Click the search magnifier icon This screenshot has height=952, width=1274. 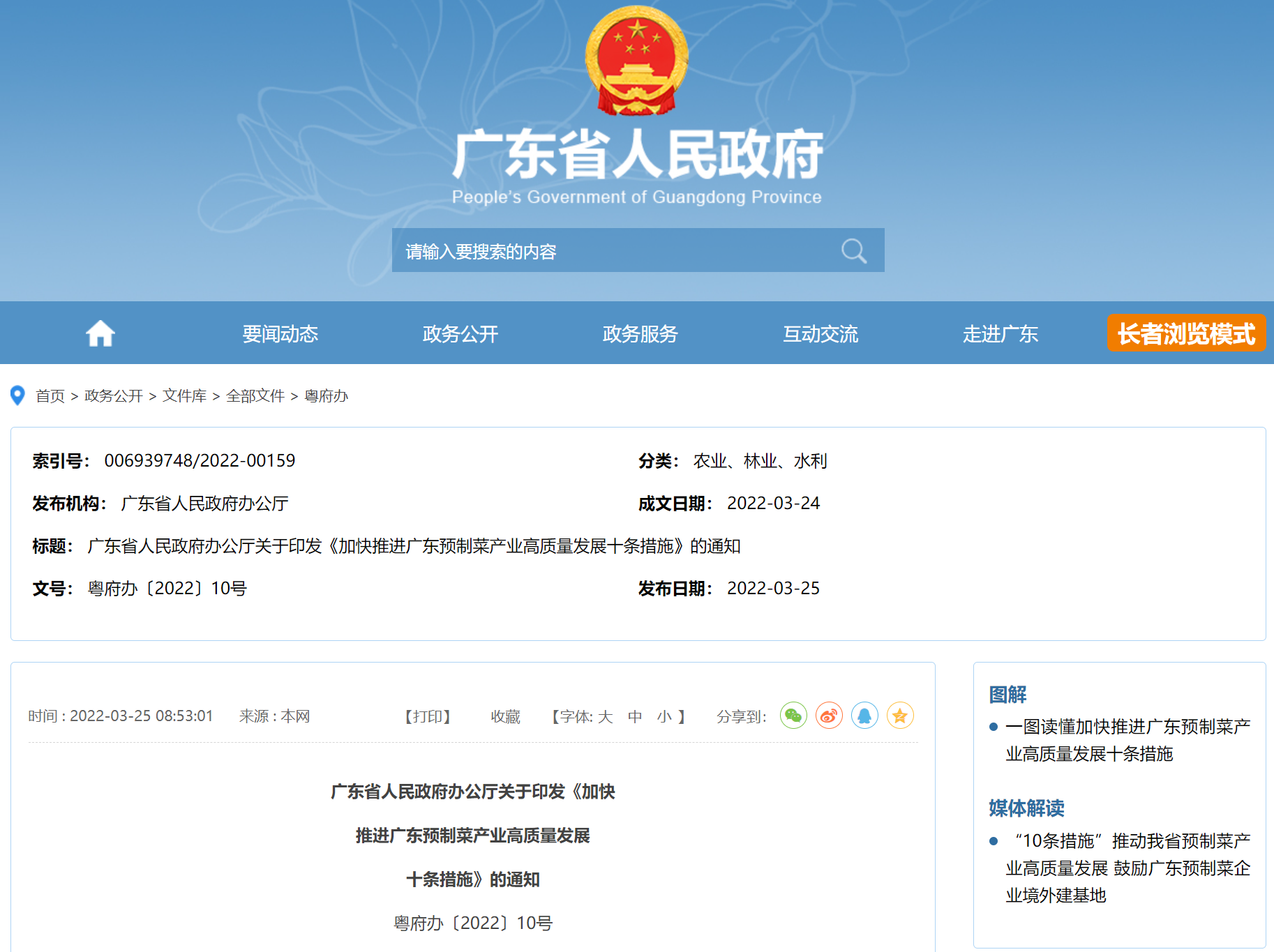point(853,251)
